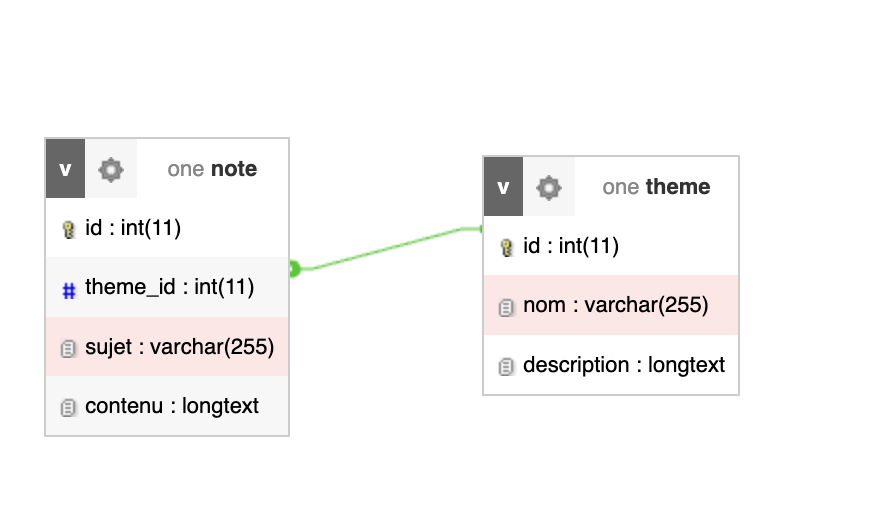The width and height of the screenshot is (890, 530).
Task: Select the sujet : varchar(255) column row
Action: [x=179, y=347]
